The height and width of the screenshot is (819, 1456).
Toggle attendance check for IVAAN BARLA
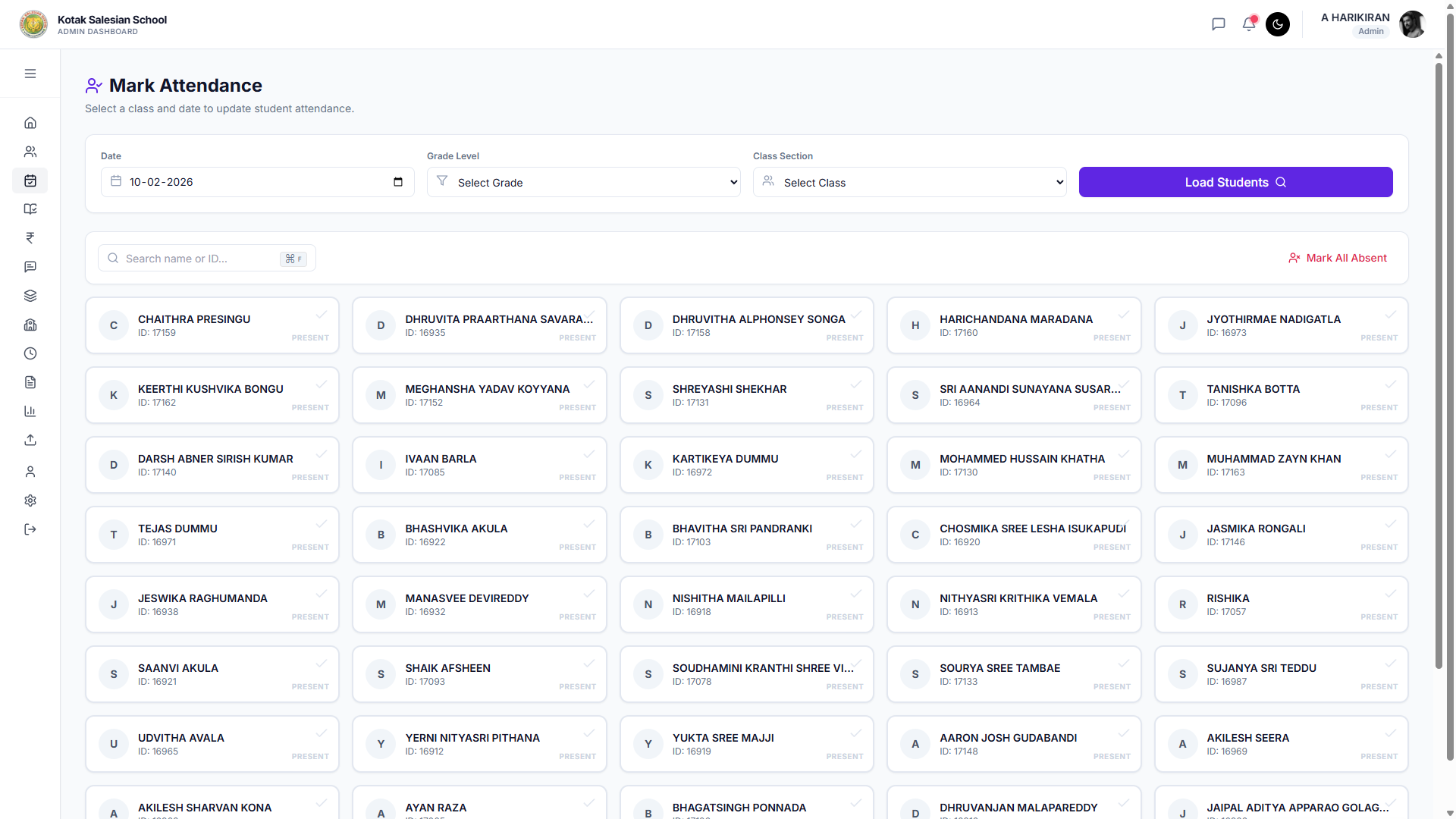(588, 454)
